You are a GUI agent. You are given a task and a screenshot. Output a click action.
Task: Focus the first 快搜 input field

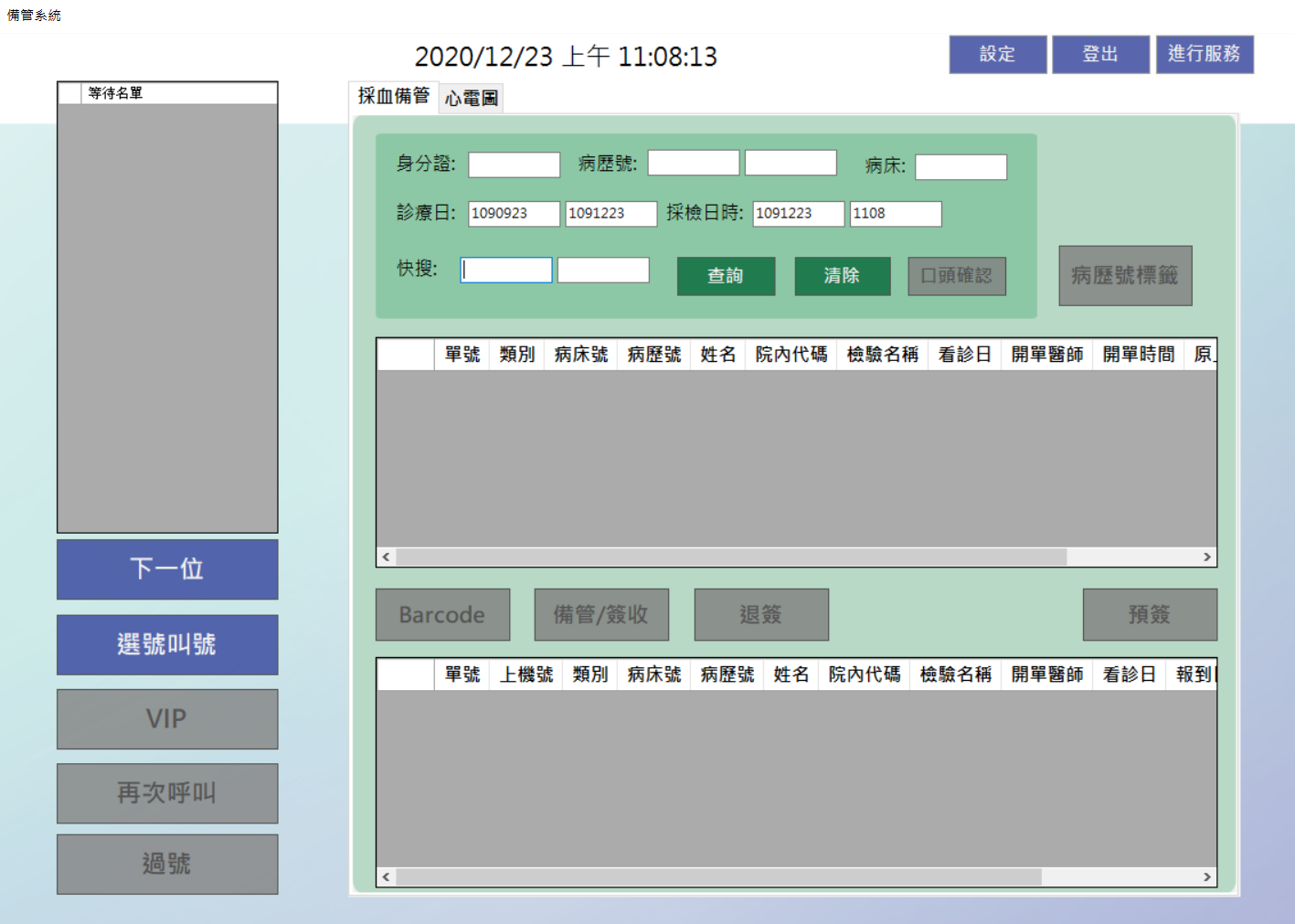(x=506, y=270)
